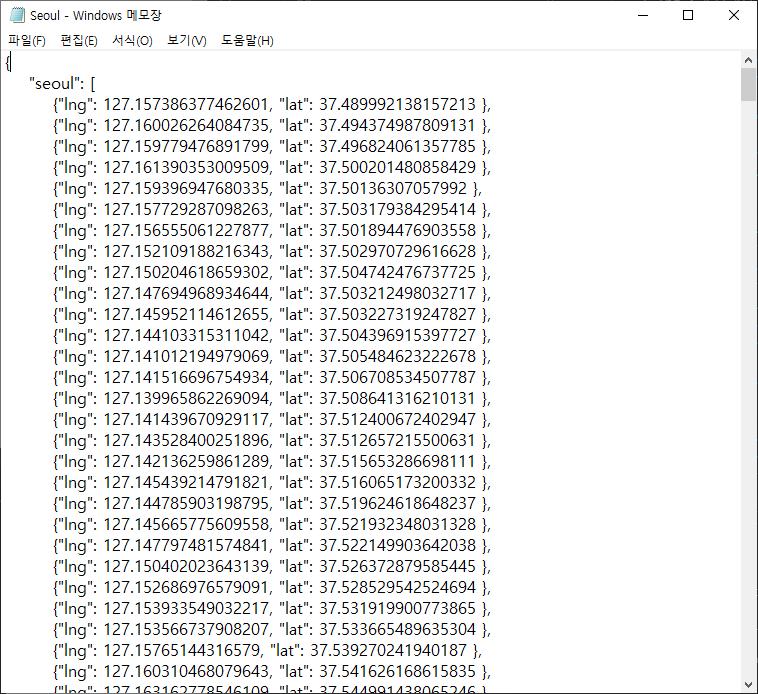
Task: Click on value 127.141439670929117
Action: 186,420
